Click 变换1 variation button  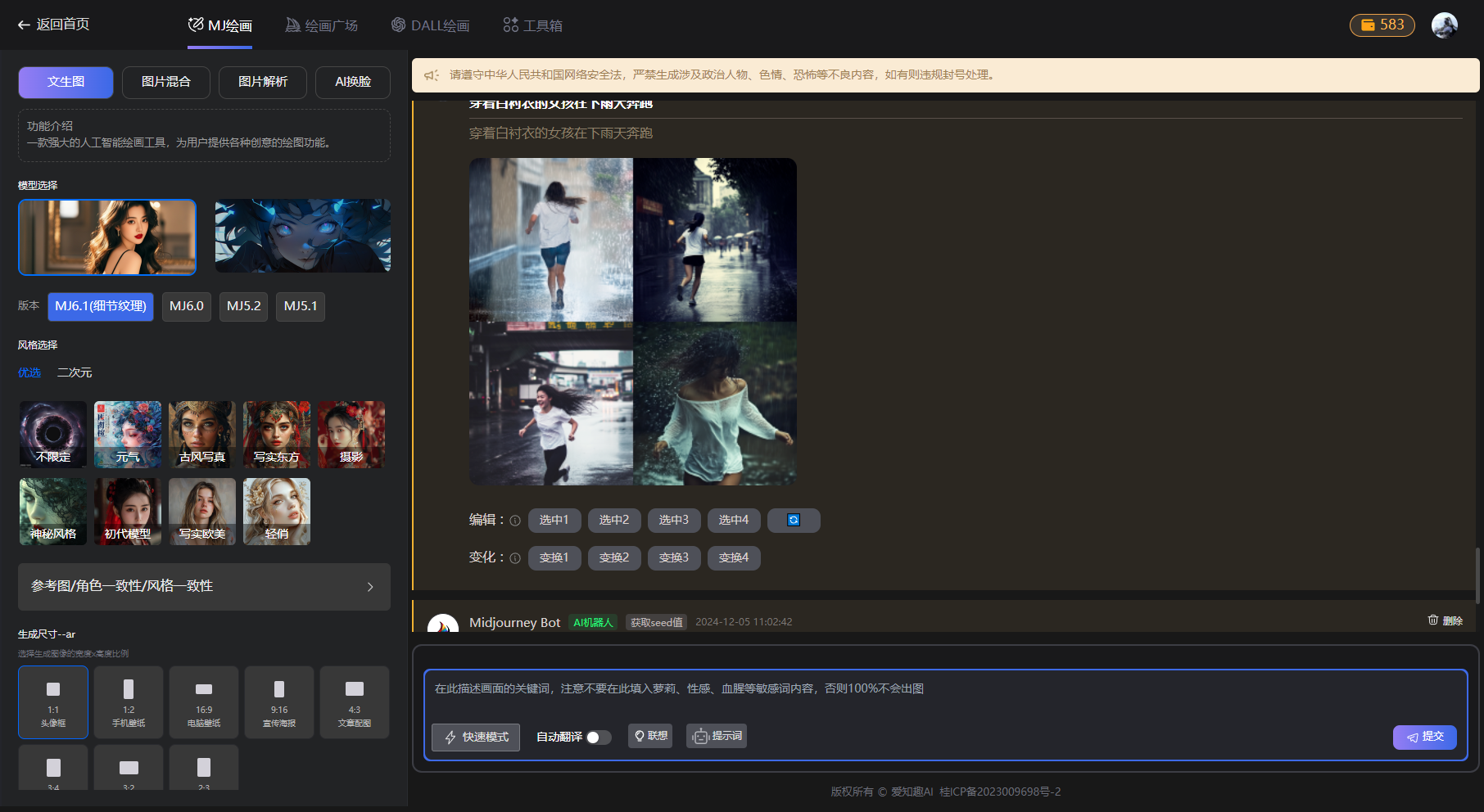(554, 558)
